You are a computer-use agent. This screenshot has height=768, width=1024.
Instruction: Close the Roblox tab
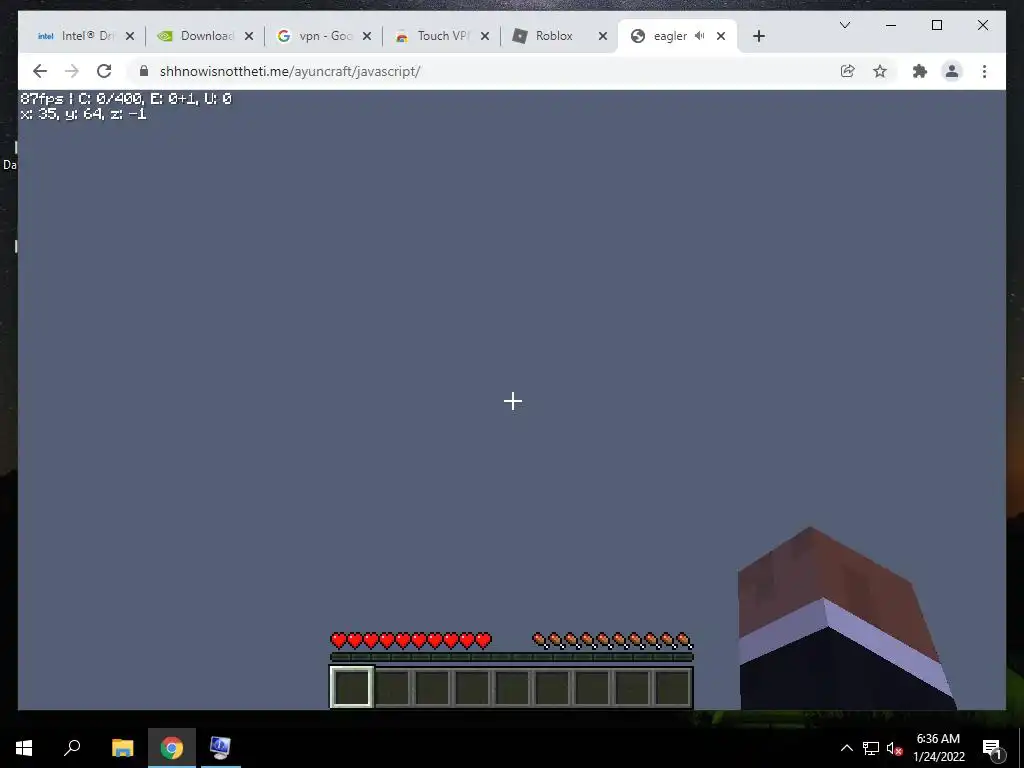(603, 36)
